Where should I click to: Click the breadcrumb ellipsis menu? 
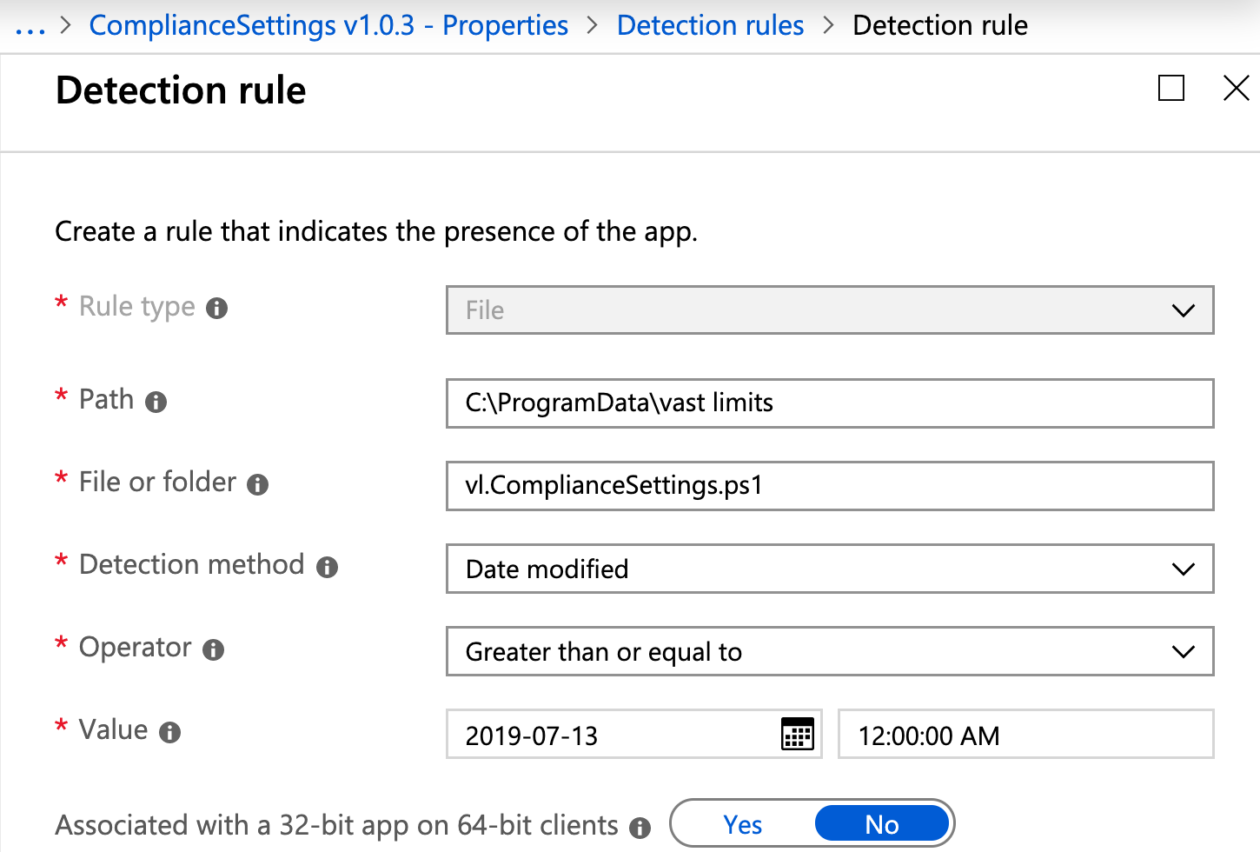tap(29, 25)
